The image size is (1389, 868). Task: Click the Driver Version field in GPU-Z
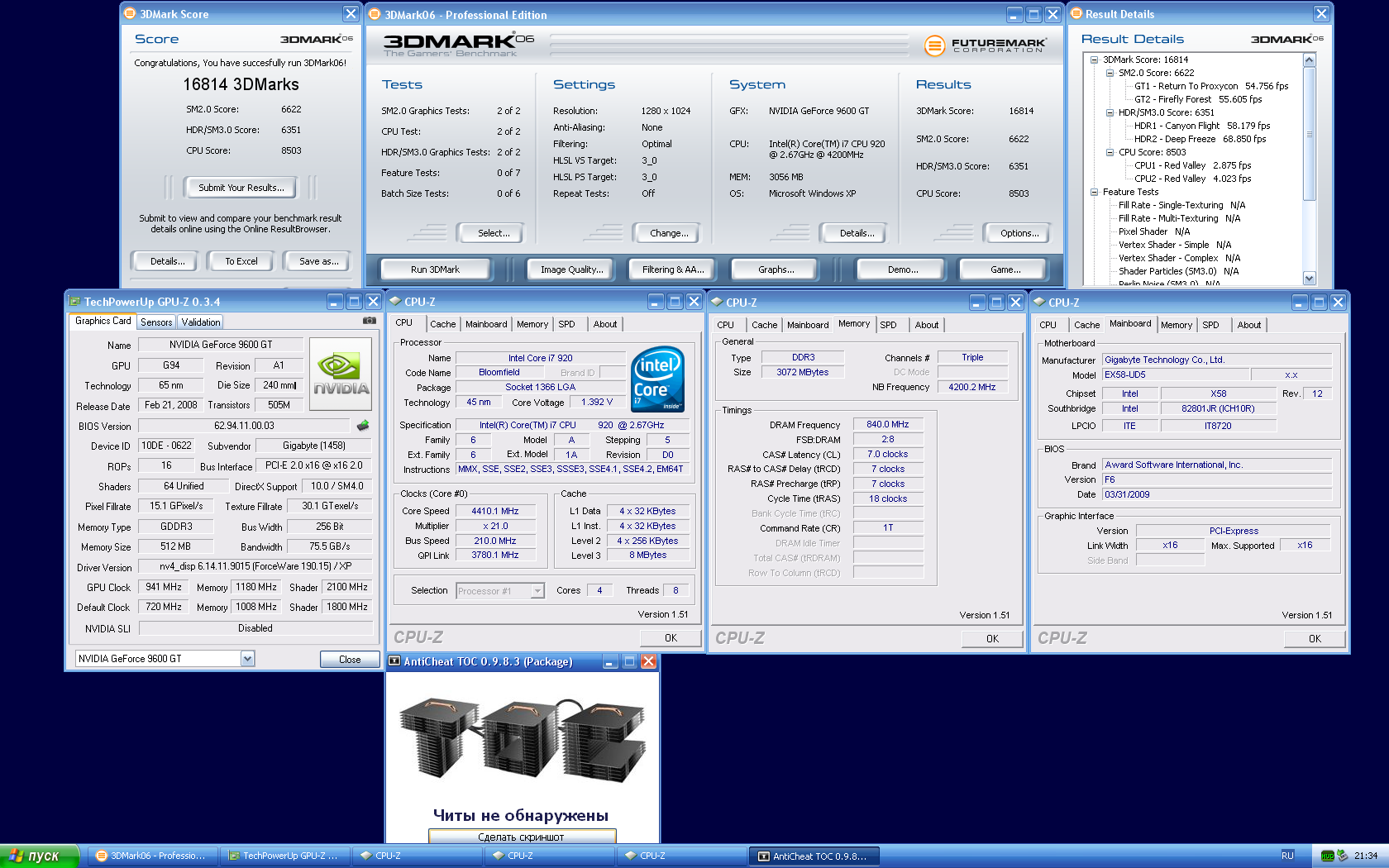pos(255,567)
